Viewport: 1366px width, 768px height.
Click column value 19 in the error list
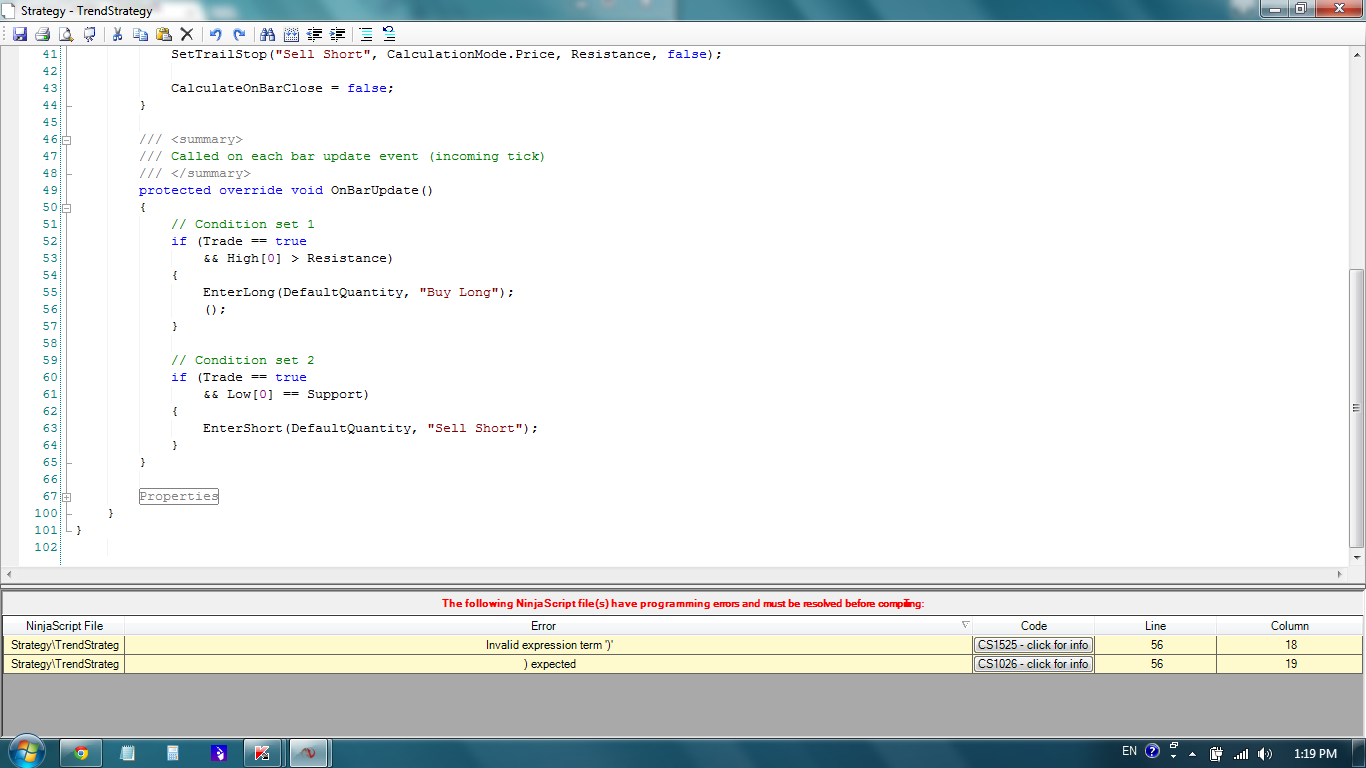(1290, 664)
